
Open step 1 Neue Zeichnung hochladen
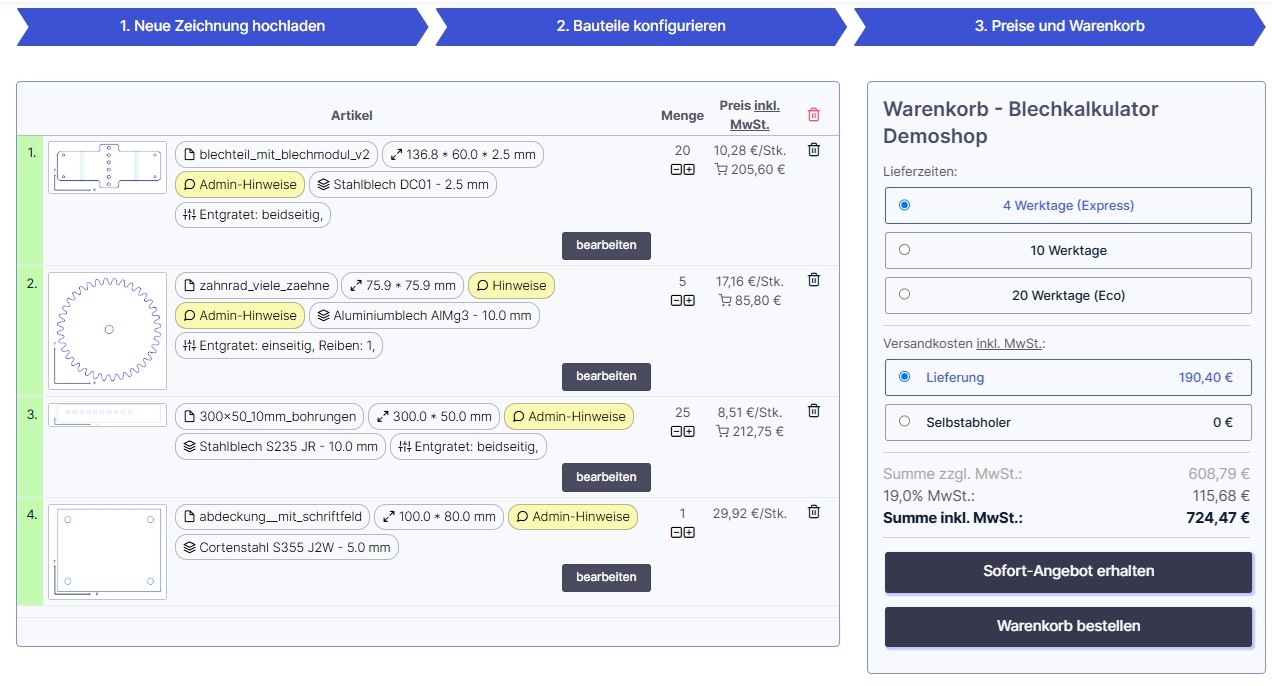coord(222,26)
